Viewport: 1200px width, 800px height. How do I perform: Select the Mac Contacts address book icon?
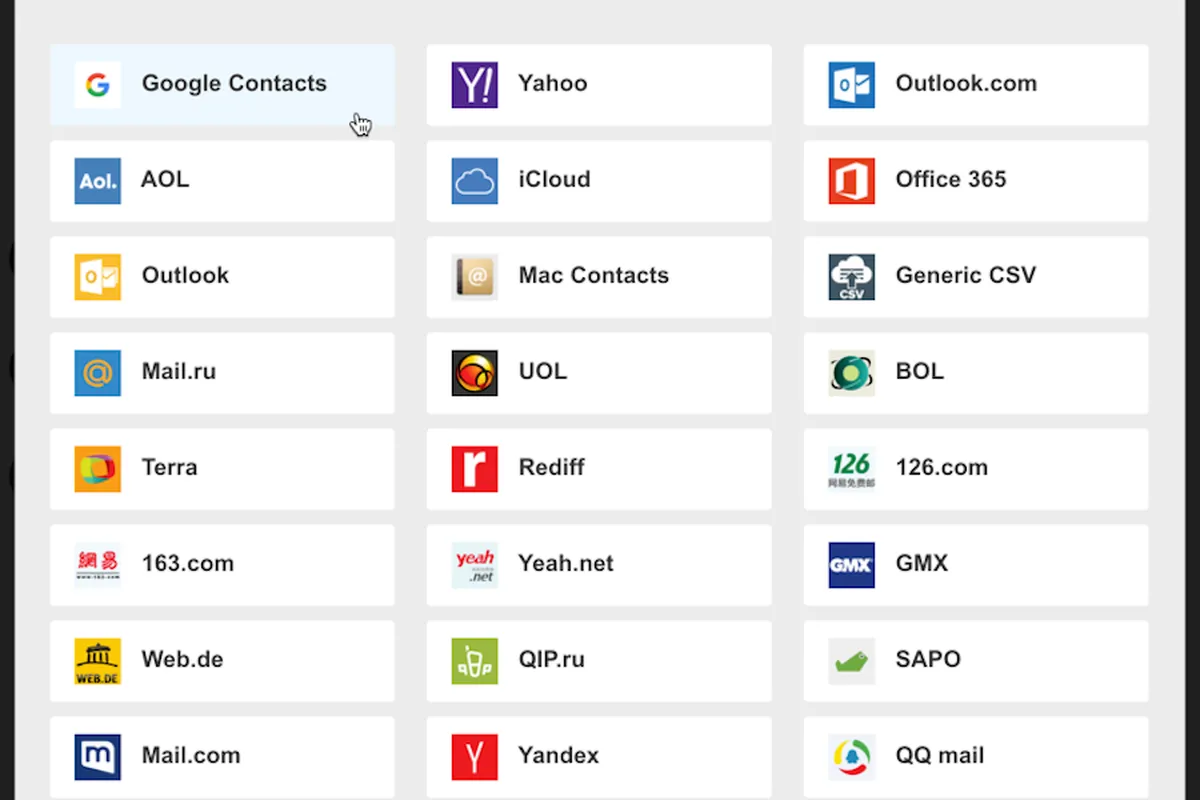pyautogui.click(x=474, y=277)
